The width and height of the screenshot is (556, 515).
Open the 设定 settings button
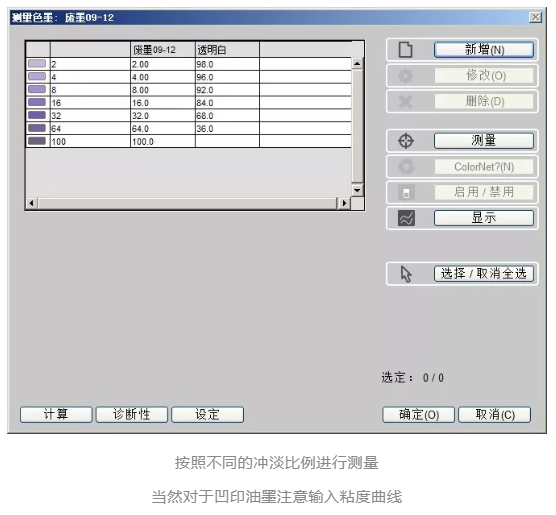(x=207, y=414)
